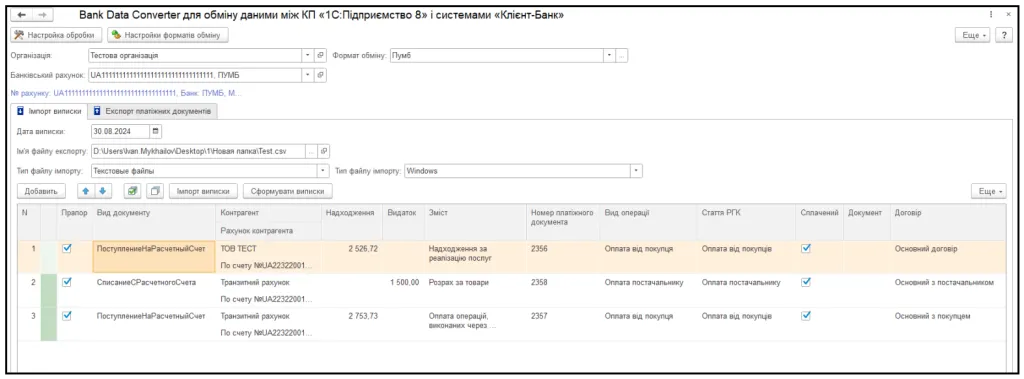Expand the Організація dropdown

coord(308,56)
